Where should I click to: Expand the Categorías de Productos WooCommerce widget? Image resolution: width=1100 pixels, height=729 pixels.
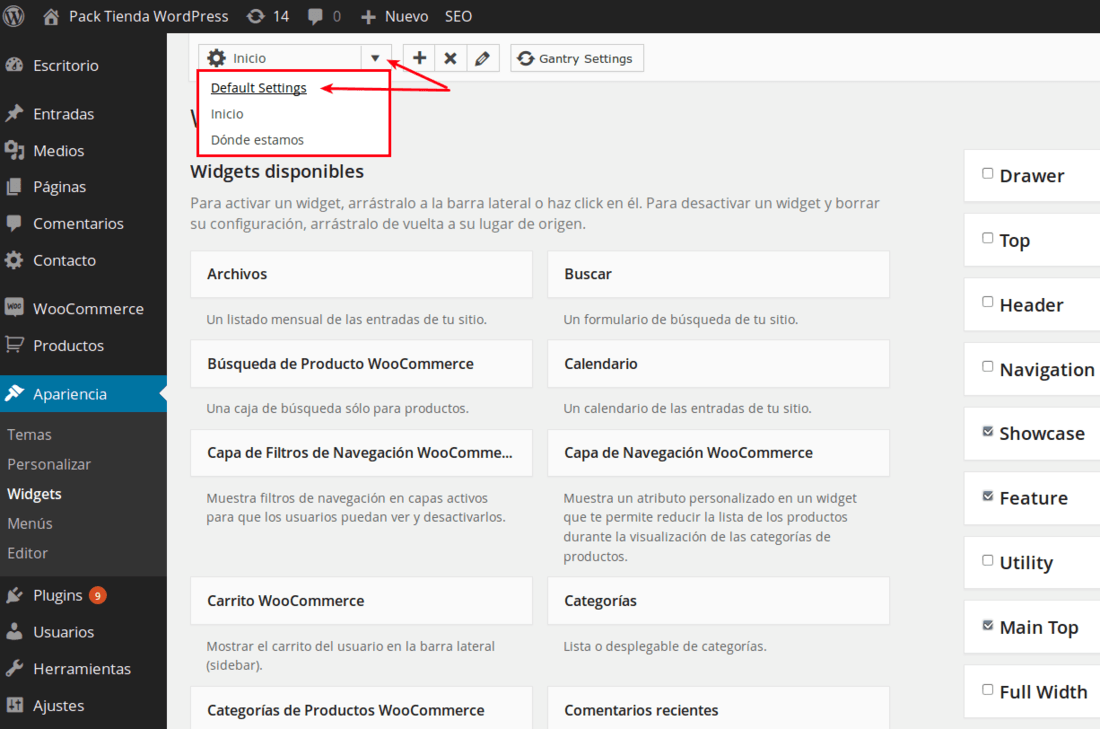(361, 707)
